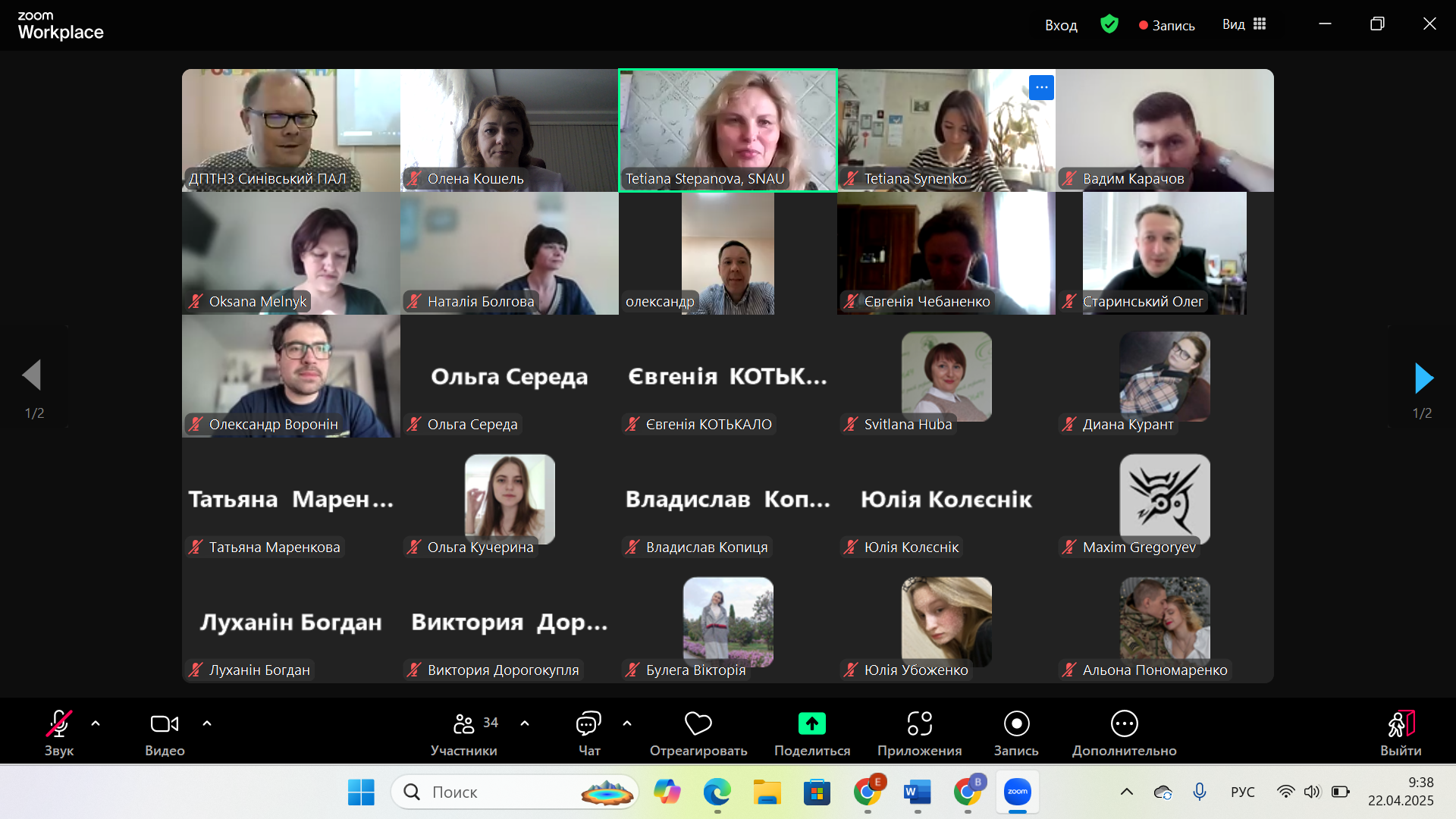Viewport: 1456px width, 819px height.
Task: Select the ДПТНЗ Синівський ПАЛ video tile
Action: [291, 130]
